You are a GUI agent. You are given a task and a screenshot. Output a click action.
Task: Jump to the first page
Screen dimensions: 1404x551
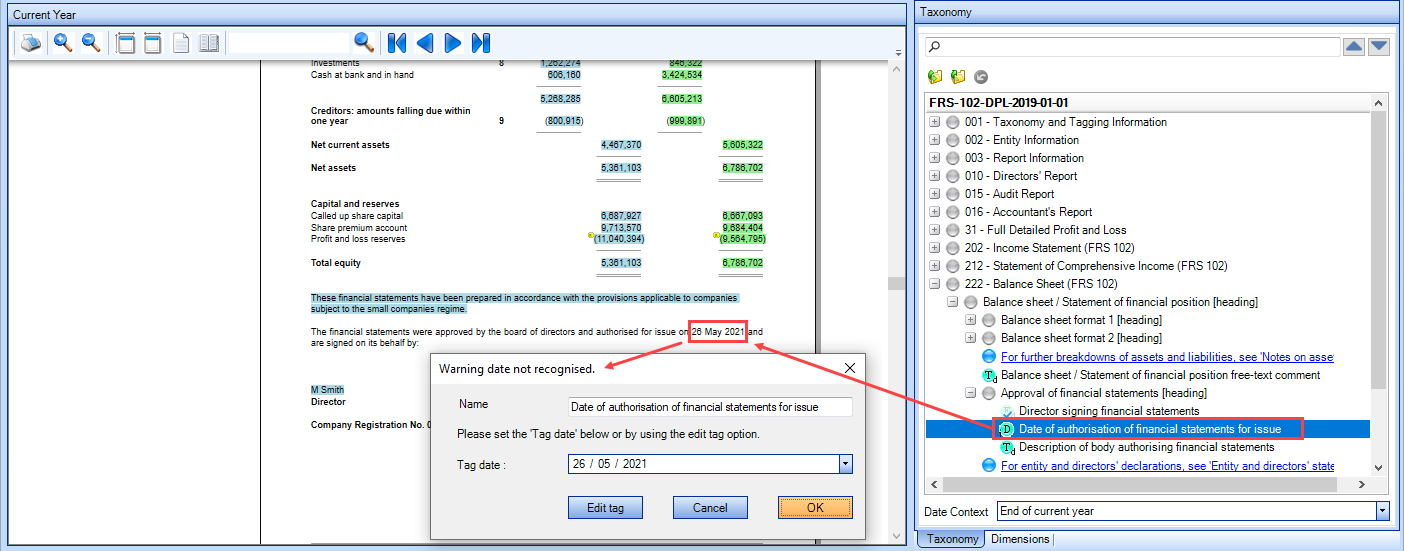pyautogui.click(x=397, y=43)
